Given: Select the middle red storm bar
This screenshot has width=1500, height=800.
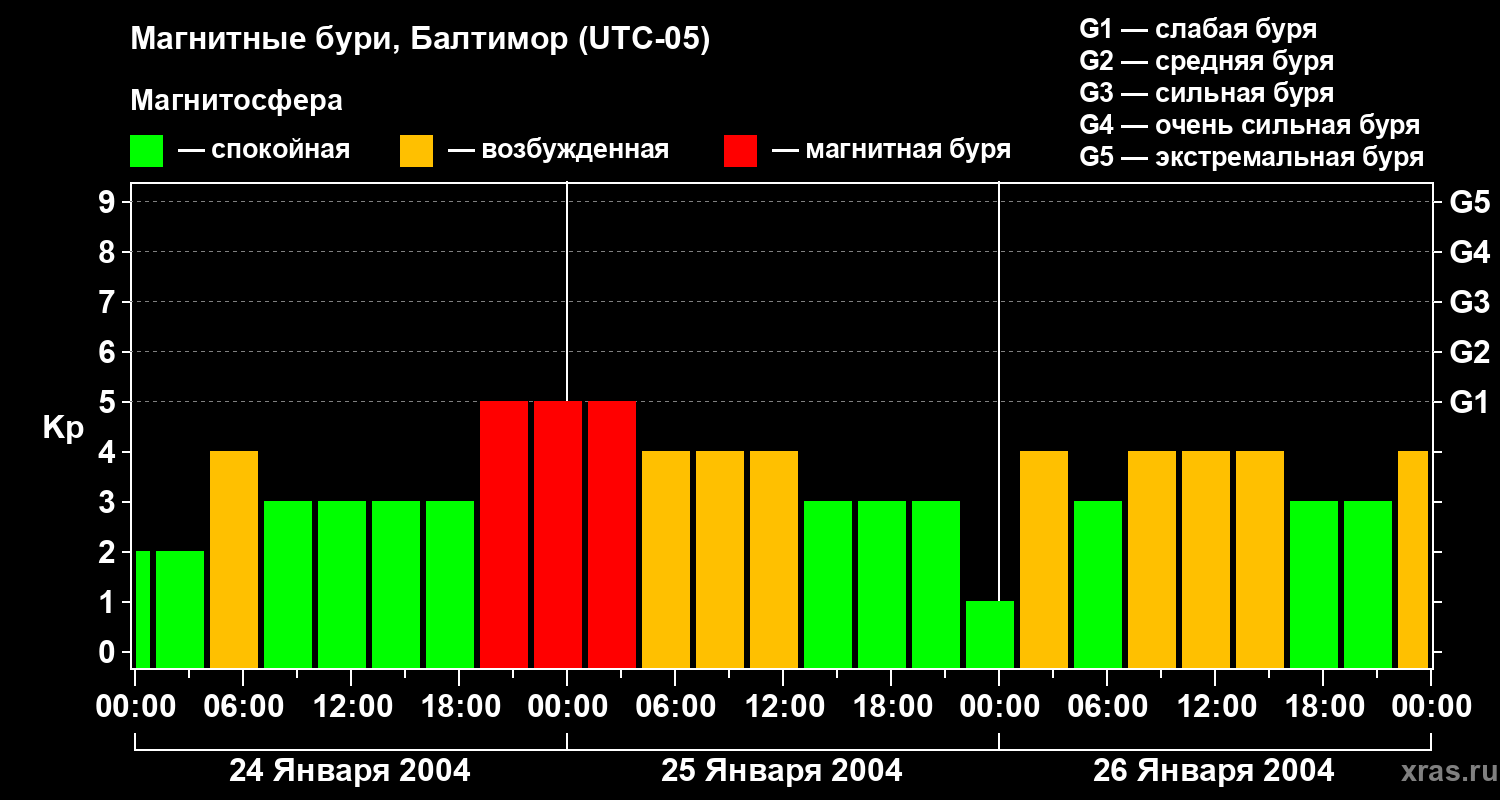Looking at the screenshot, I should tap(558, 534).
